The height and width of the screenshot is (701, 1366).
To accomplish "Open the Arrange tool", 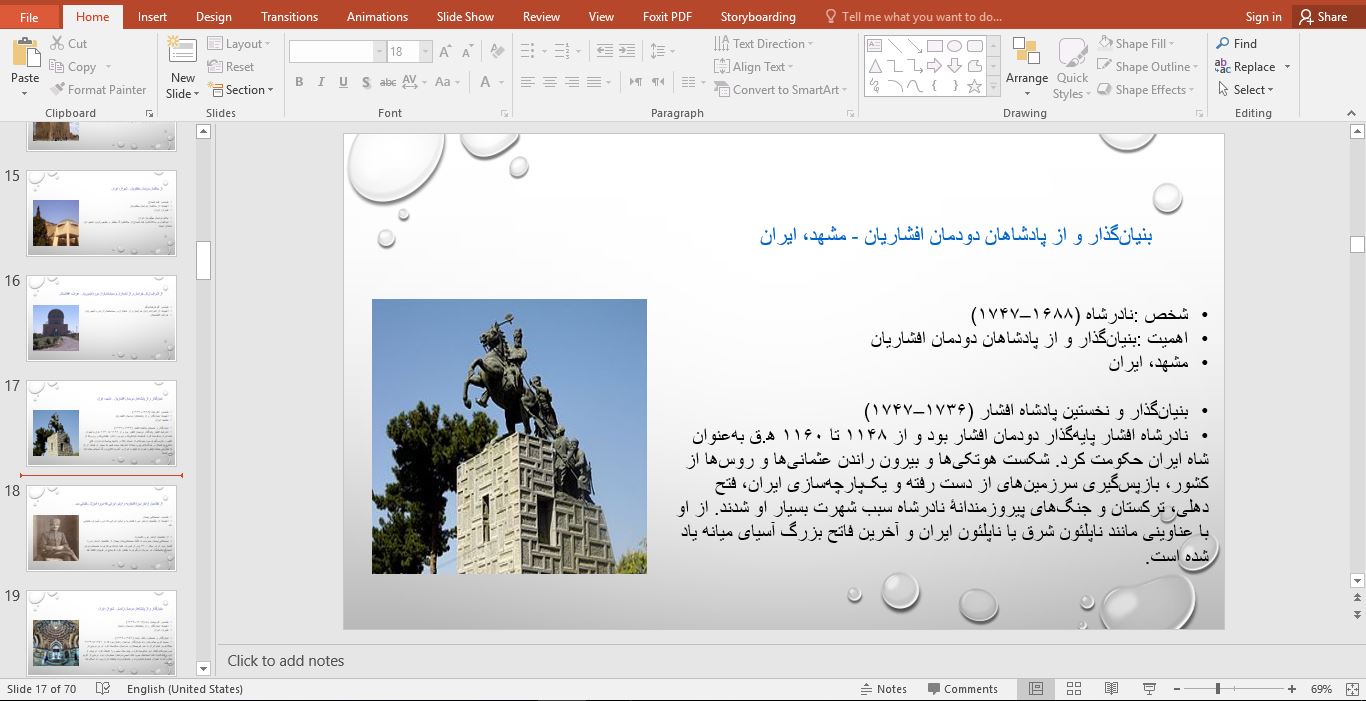I will (x=1027, y=66).
